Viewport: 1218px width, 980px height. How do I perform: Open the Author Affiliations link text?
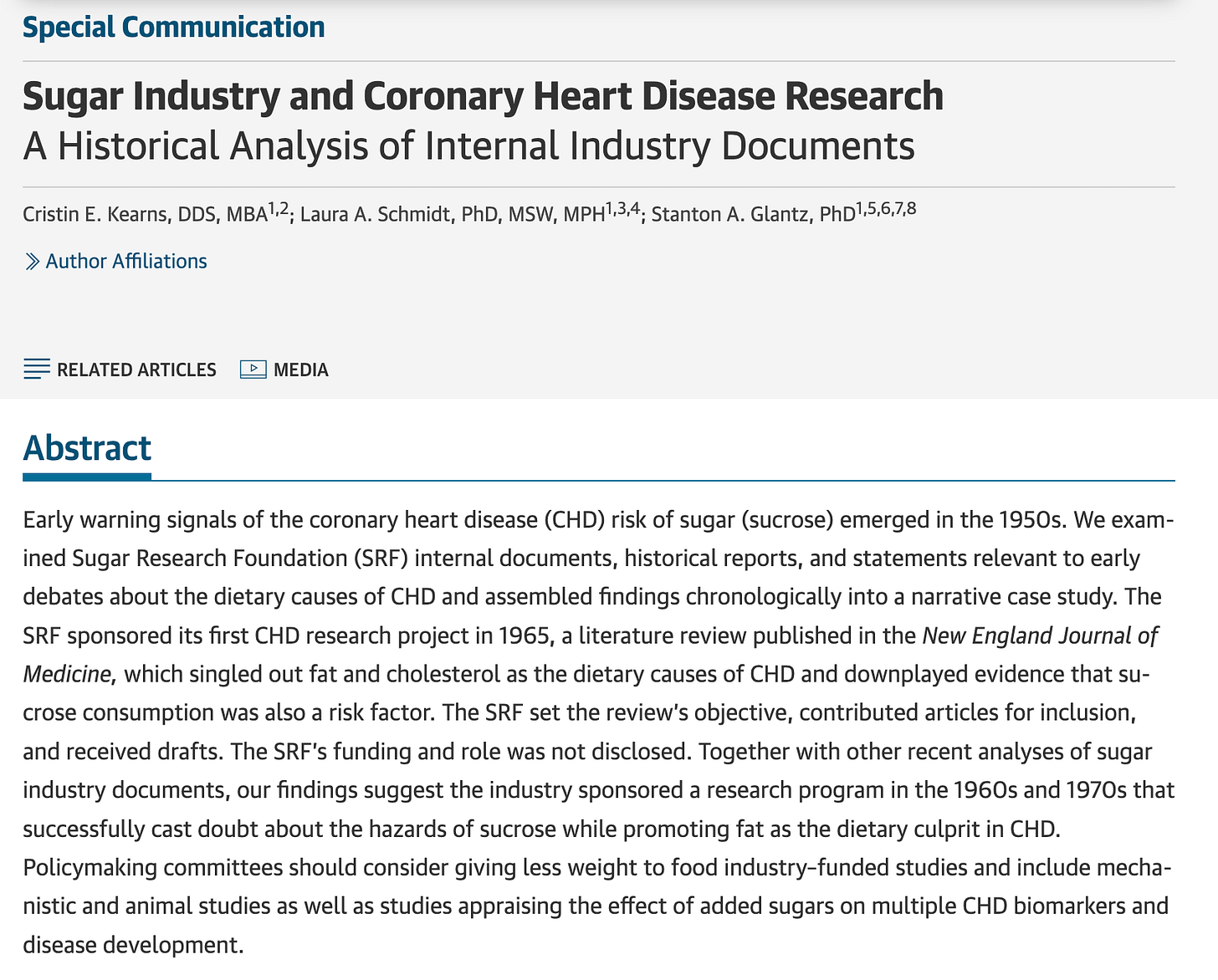(x=126, y=261)
